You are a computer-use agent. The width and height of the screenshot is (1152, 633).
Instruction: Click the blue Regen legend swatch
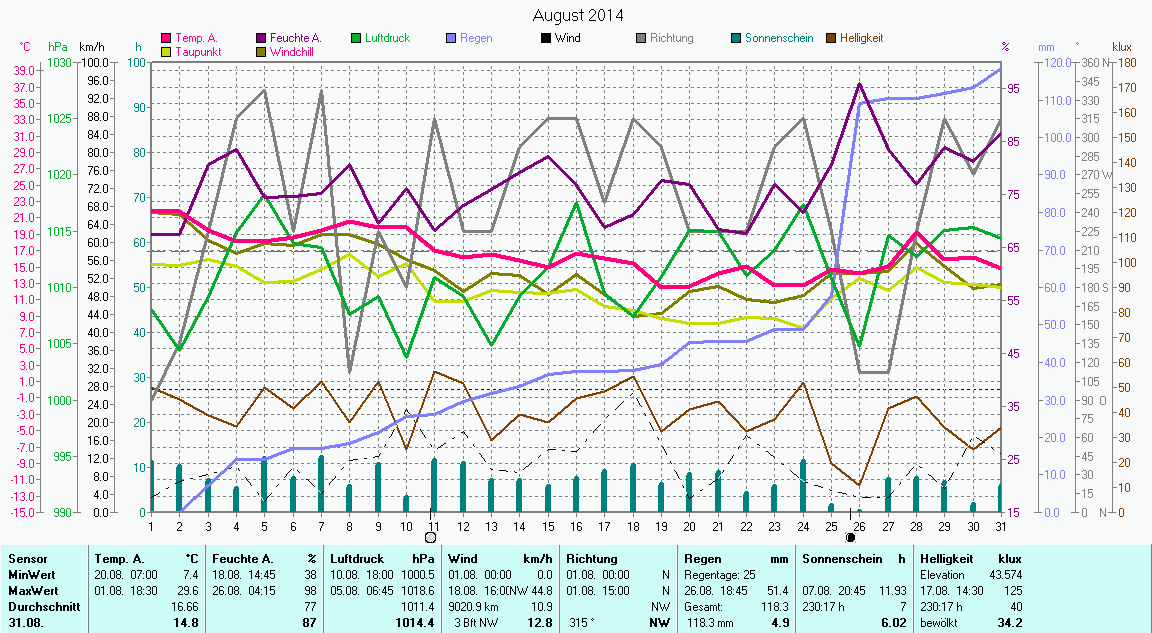click(x=451, y=38)
